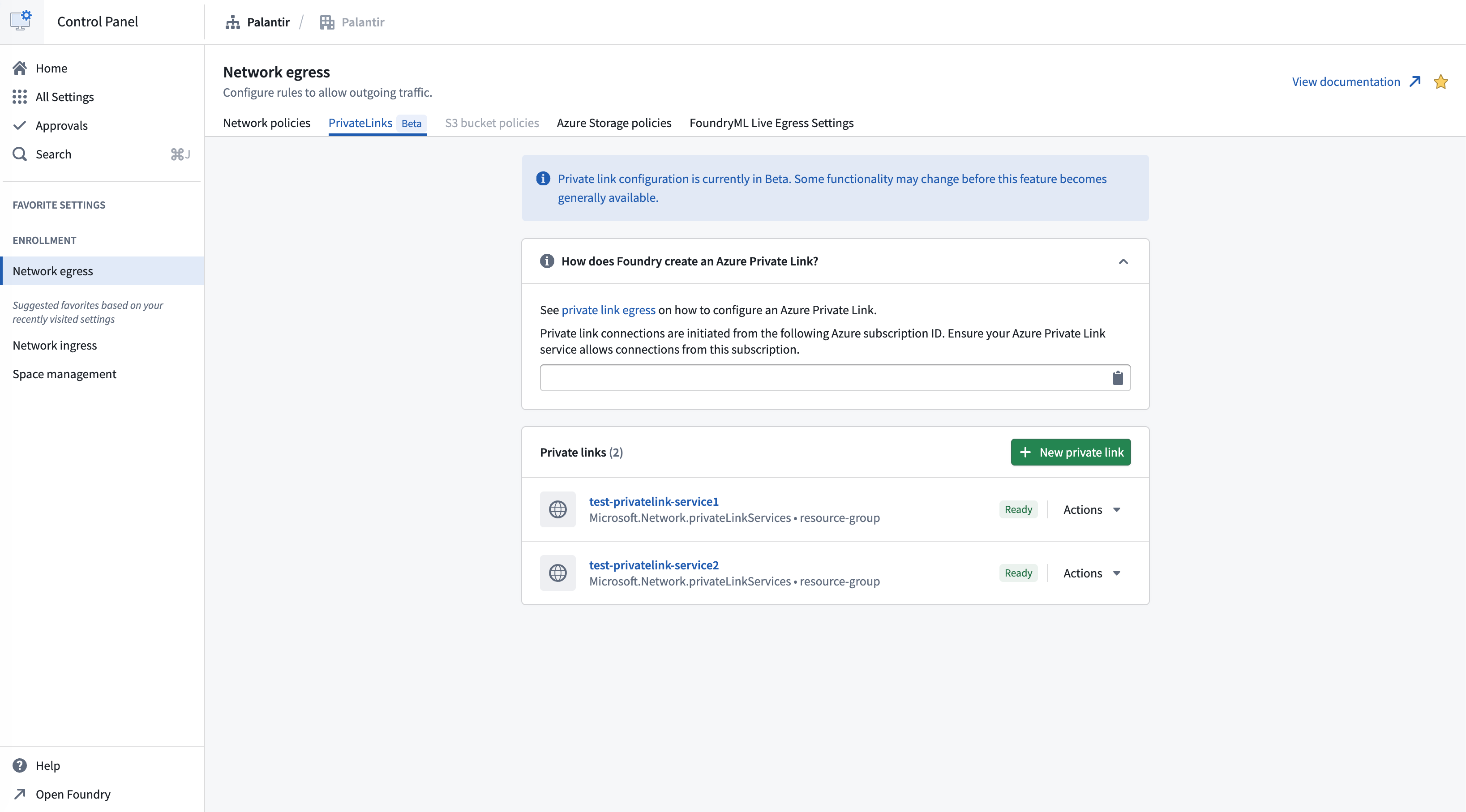
Task: Click the globe icon beside test-privatelink-service1
Action: click(558, 509)
